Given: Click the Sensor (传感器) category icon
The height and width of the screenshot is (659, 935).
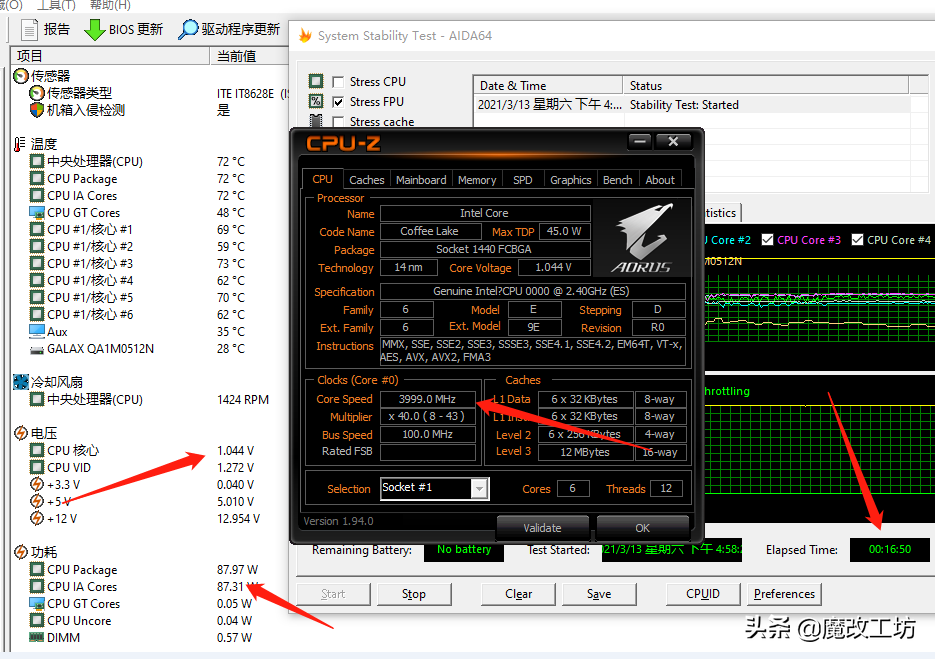Looking at the screenshot, I should (x=21, y=76).
